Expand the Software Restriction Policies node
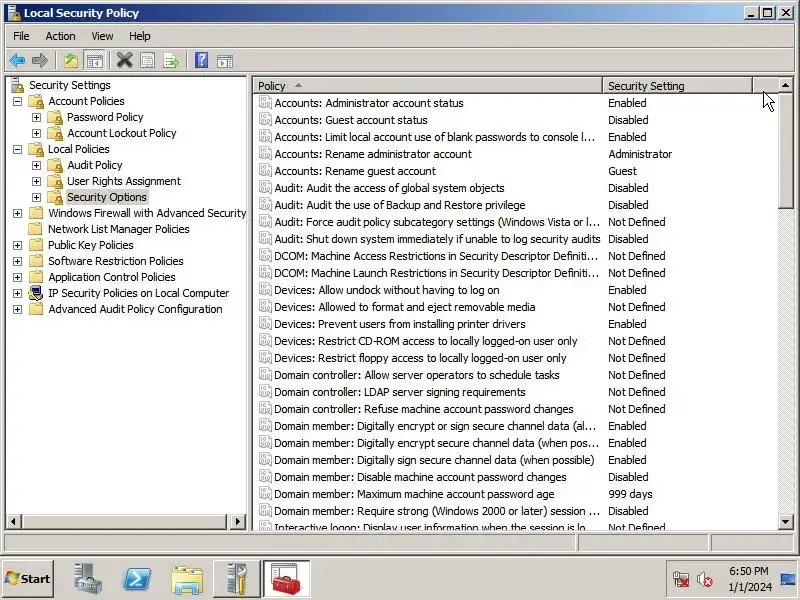This screenshot has width=800, height=600. pyautogui.click(x=17, y=261)
